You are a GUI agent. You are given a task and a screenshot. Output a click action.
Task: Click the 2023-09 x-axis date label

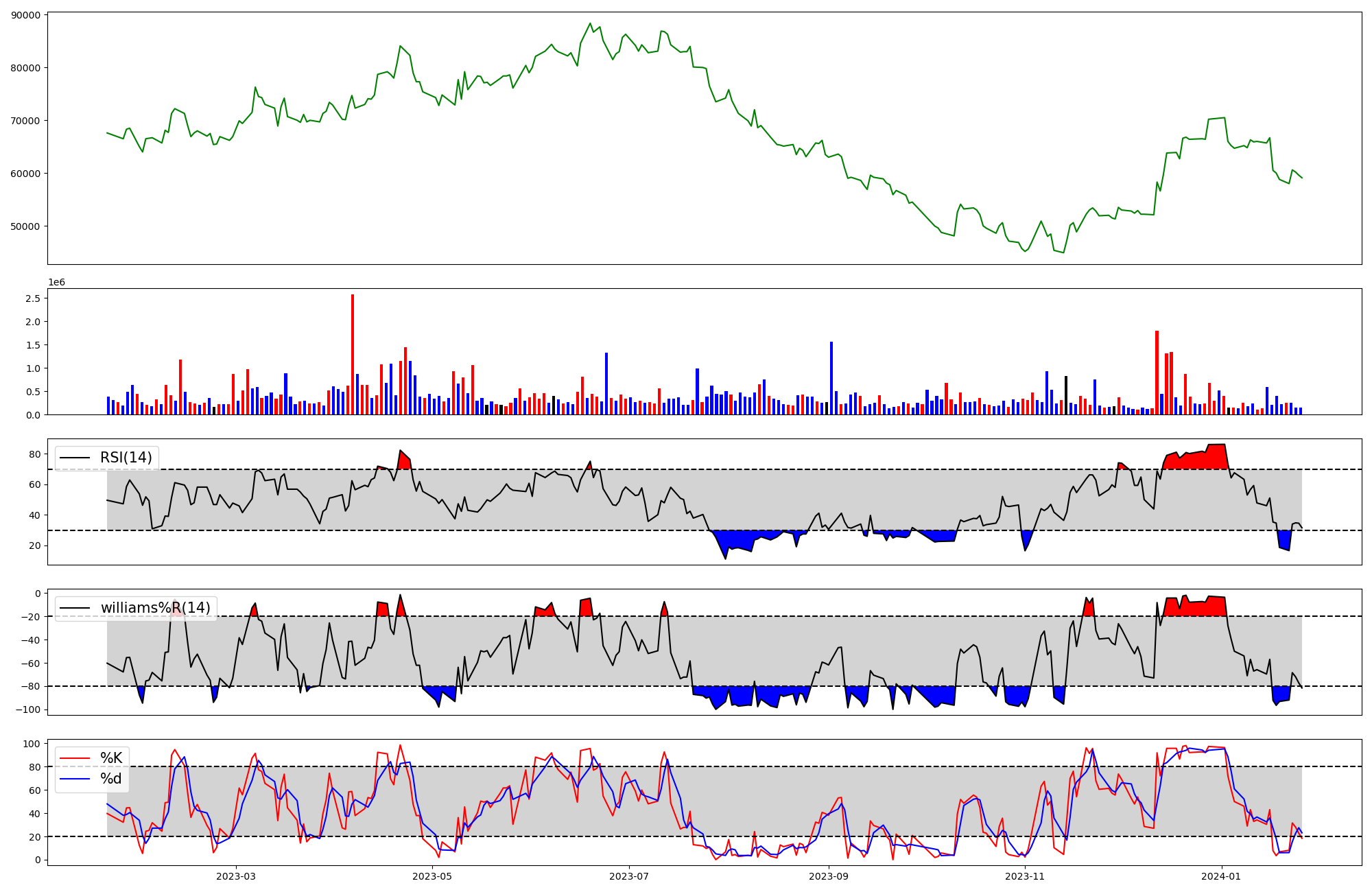[x=829, y=876]
